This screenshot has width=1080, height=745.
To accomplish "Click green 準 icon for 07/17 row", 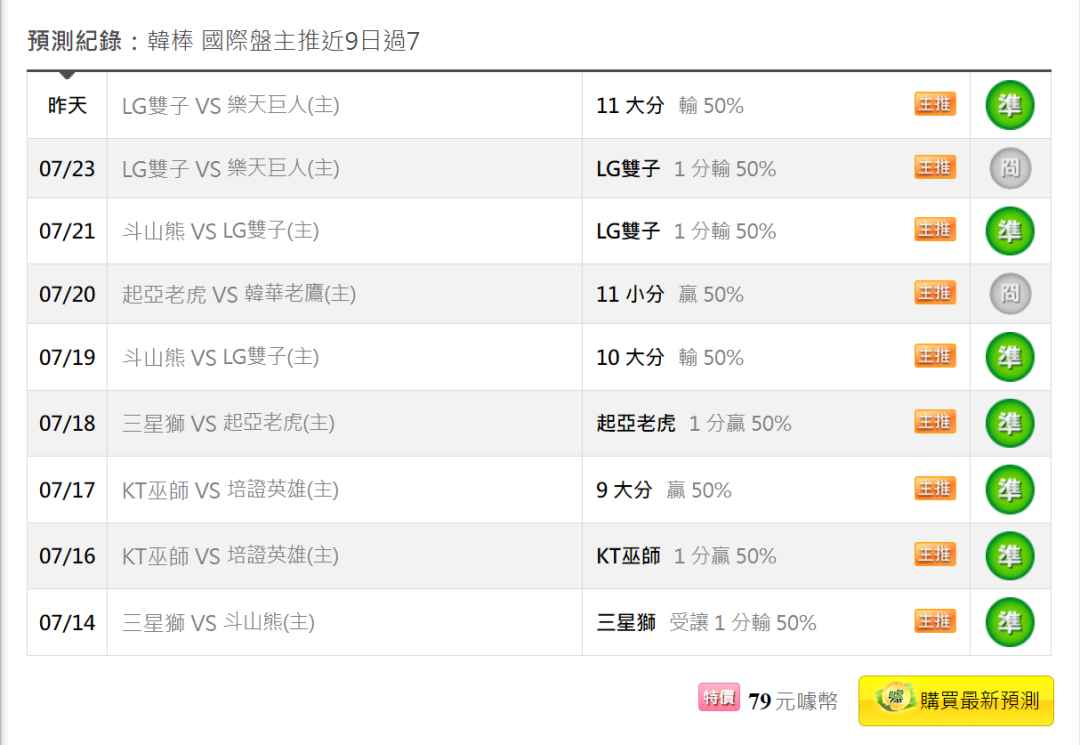I will click(x=1010, y=490).
